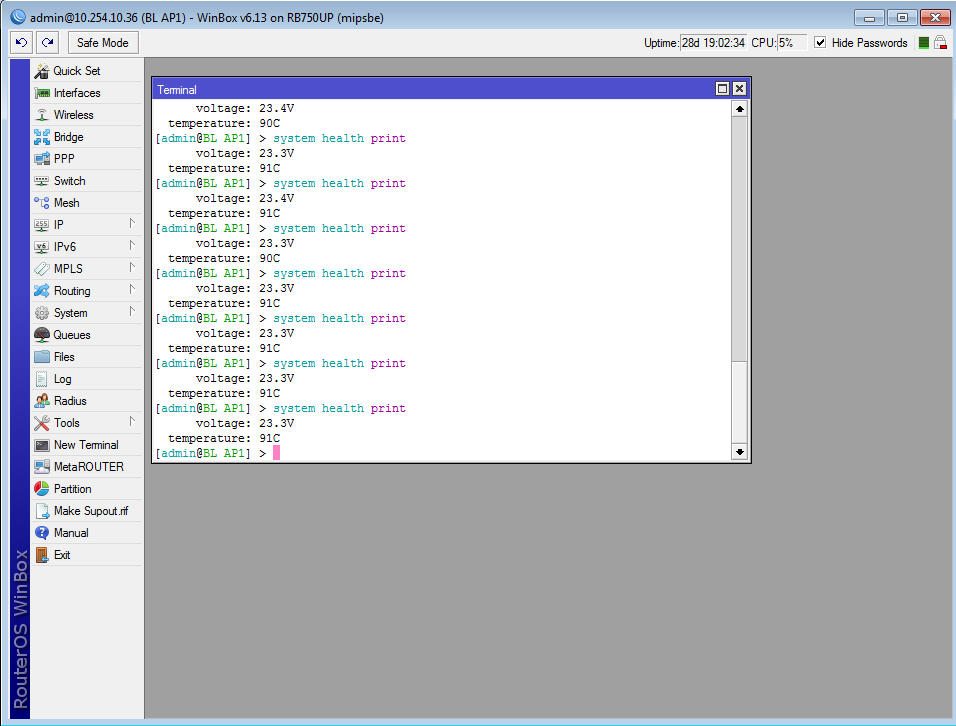
Task: Click the terminal command prompt line
Action: tap(400, 453)
